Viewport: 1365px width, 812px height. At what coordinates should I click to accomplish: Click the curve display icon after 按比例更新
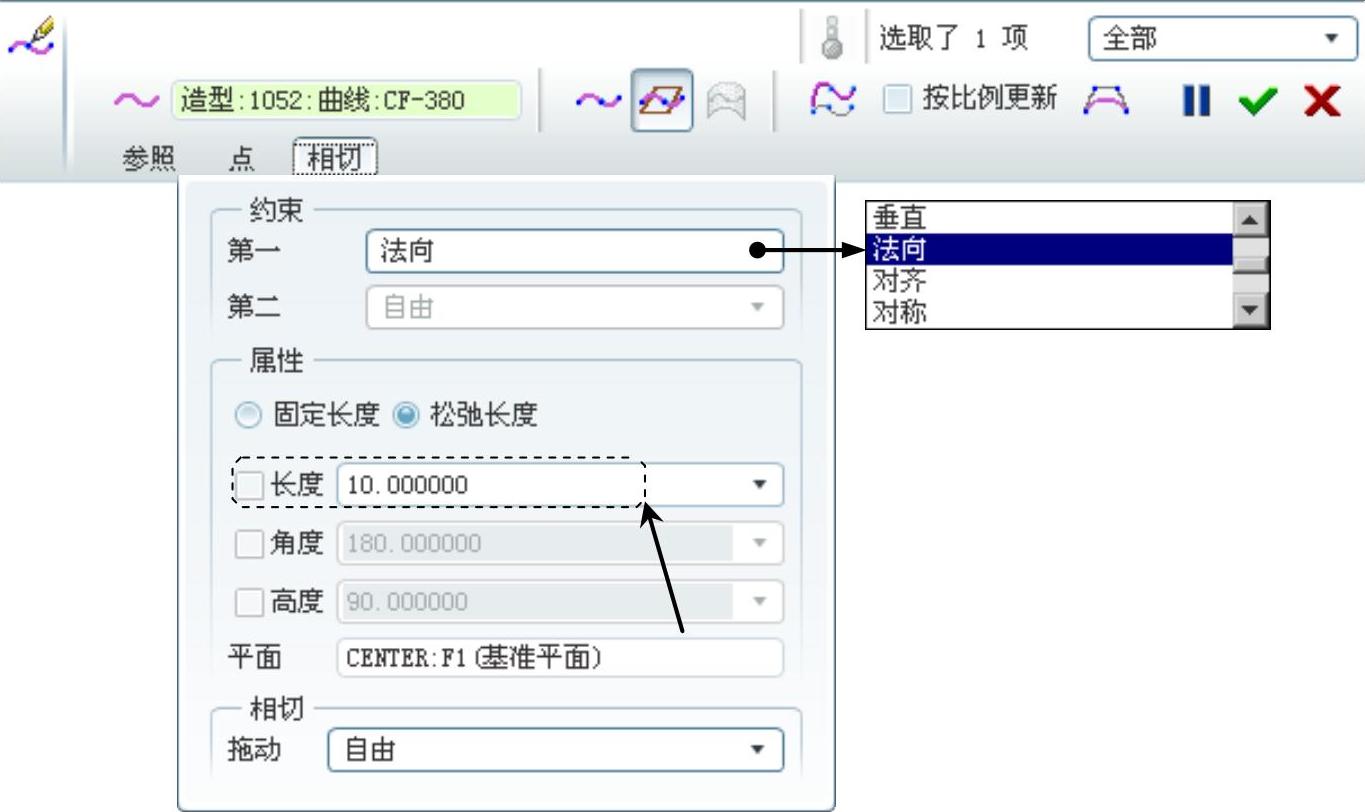[1107, 100]
